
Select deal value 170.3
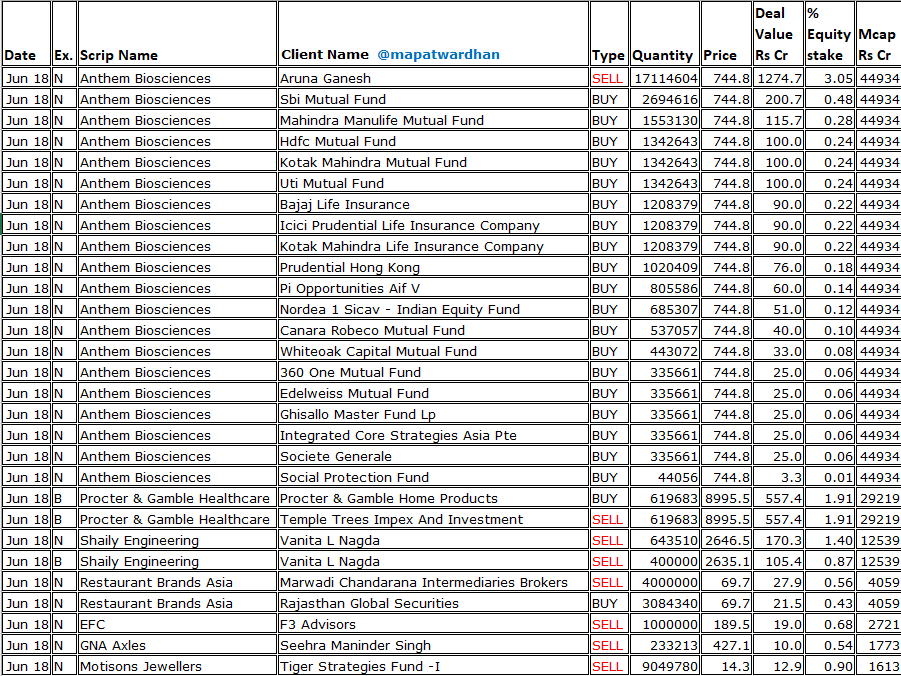coord(778,540)
